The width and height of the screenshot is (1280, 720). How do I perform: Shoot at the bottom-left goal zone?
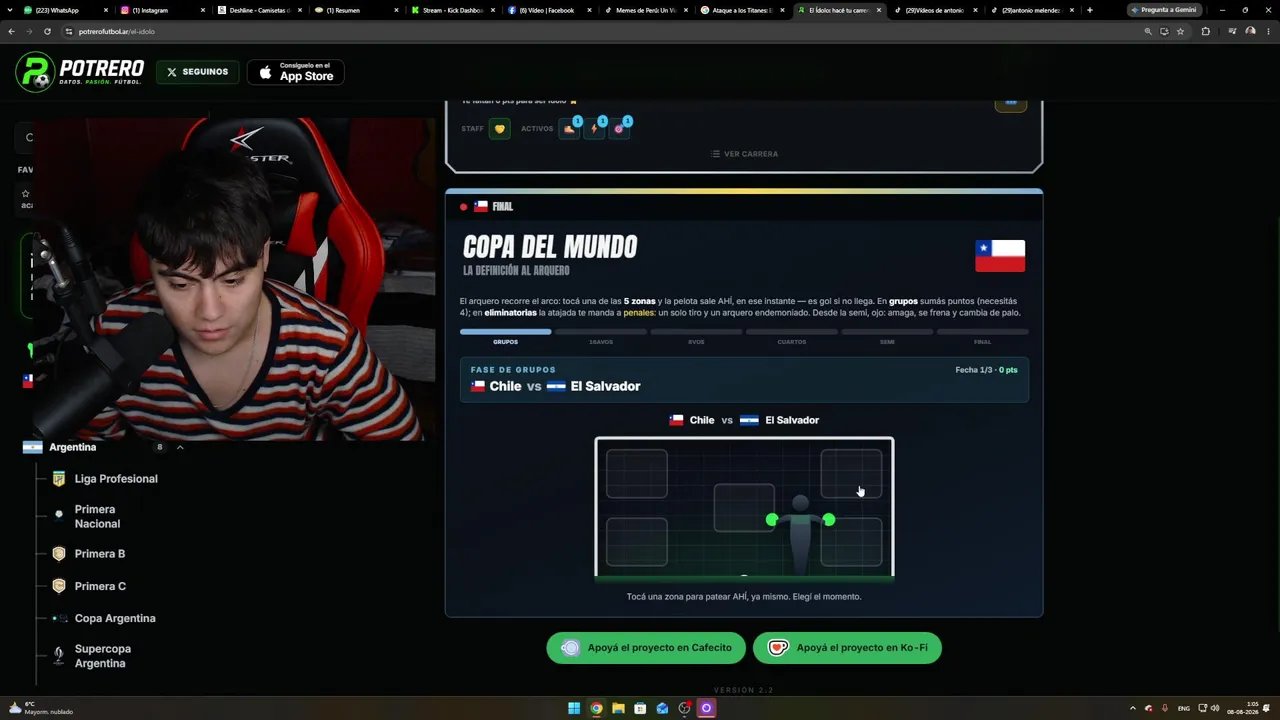(637, 542)
